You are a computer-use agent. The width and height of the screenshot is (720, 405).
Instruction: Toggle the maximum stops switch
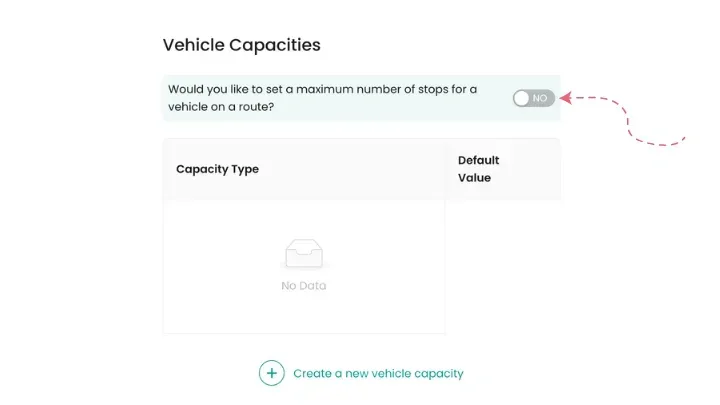(x=533, y=98)
